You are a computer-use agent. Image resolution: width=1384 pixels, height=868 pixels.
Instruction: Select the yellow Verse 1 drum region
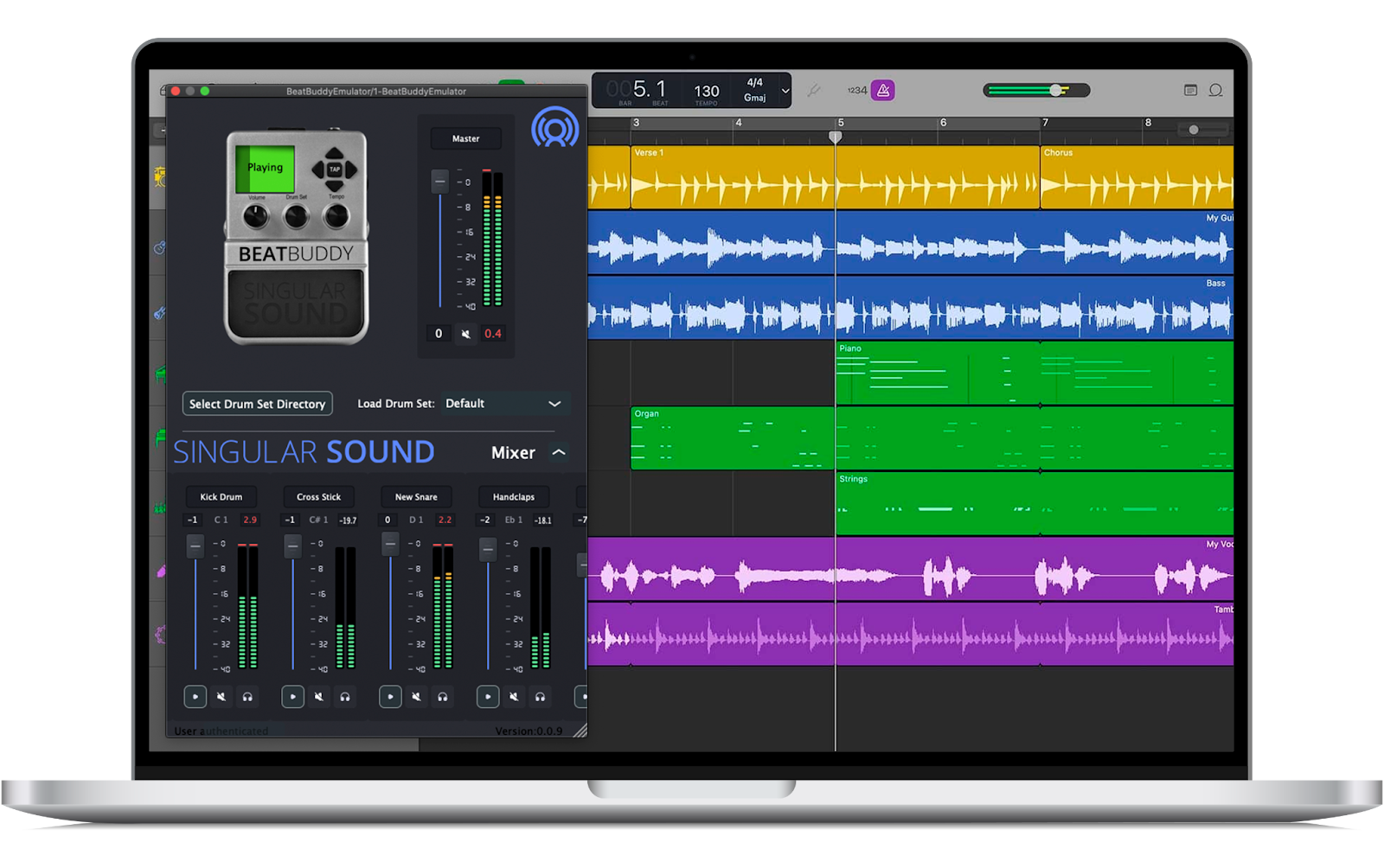coord(835,177)
